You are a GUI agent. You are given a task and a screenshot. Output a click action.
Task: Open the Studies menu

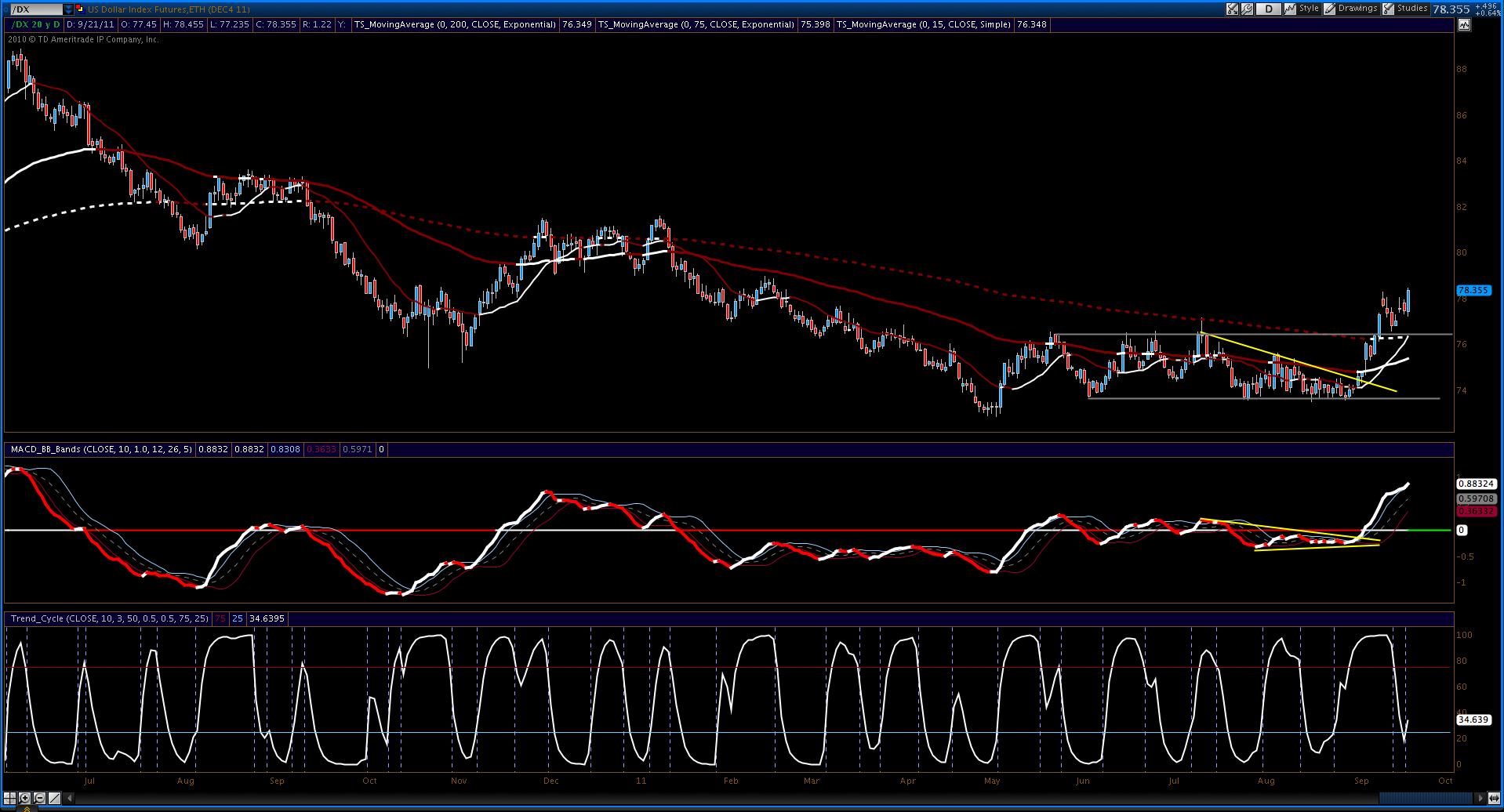click(x=1406, y=9)
